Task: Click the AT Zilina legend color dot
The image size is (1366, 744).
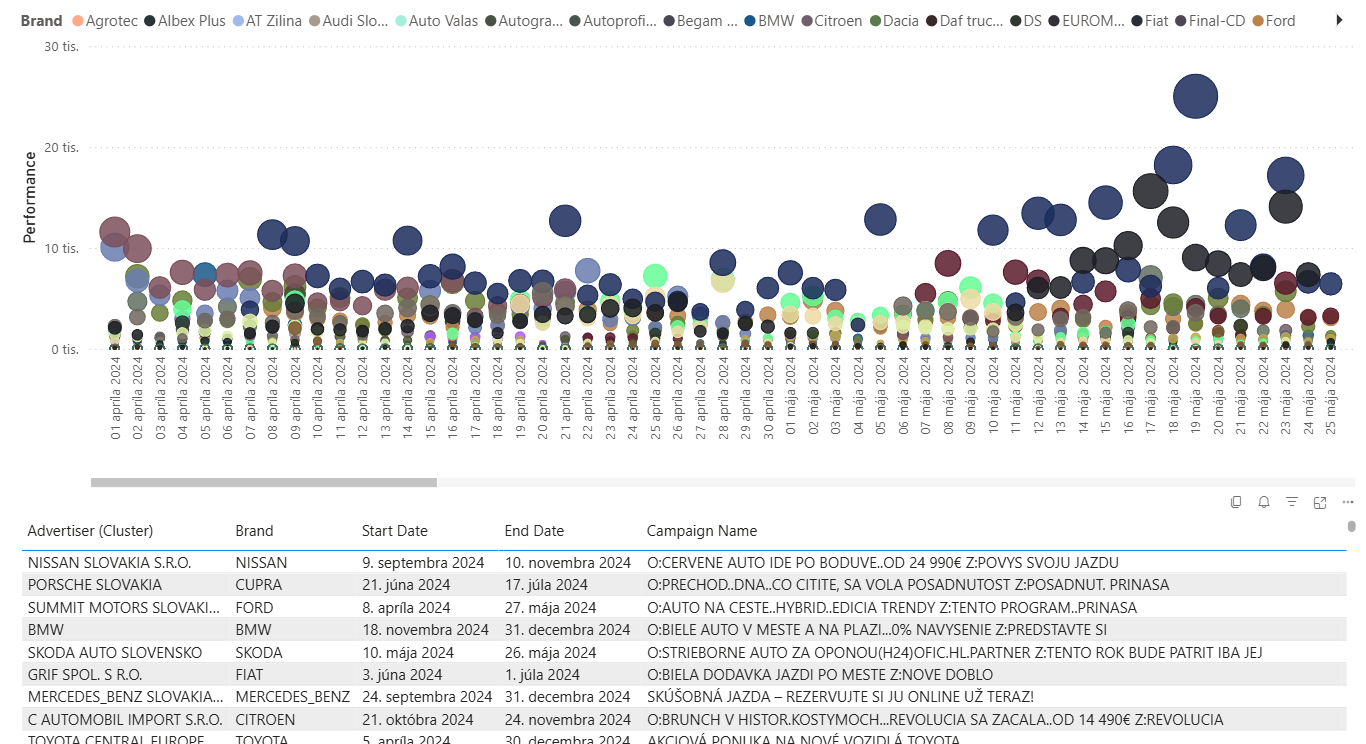Action: click(237, 21)
